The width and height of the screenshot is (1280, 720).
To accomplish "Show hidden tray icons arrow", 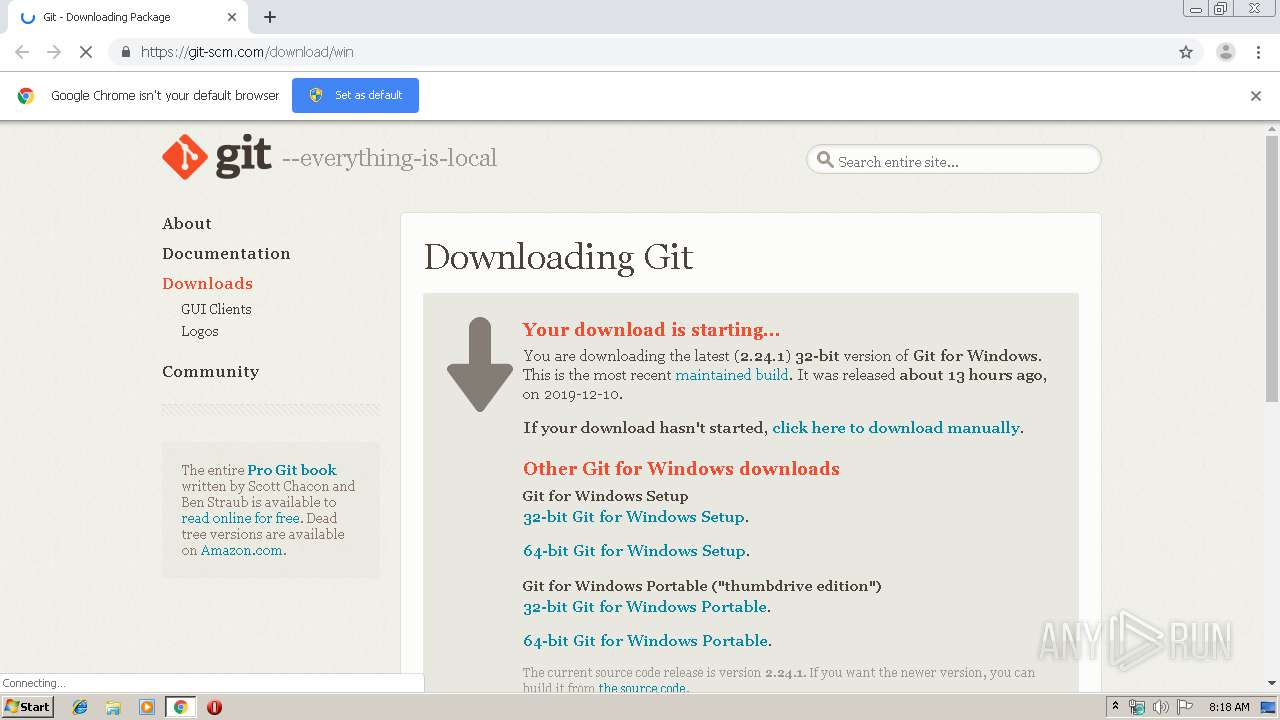I will click(1115, 707).
